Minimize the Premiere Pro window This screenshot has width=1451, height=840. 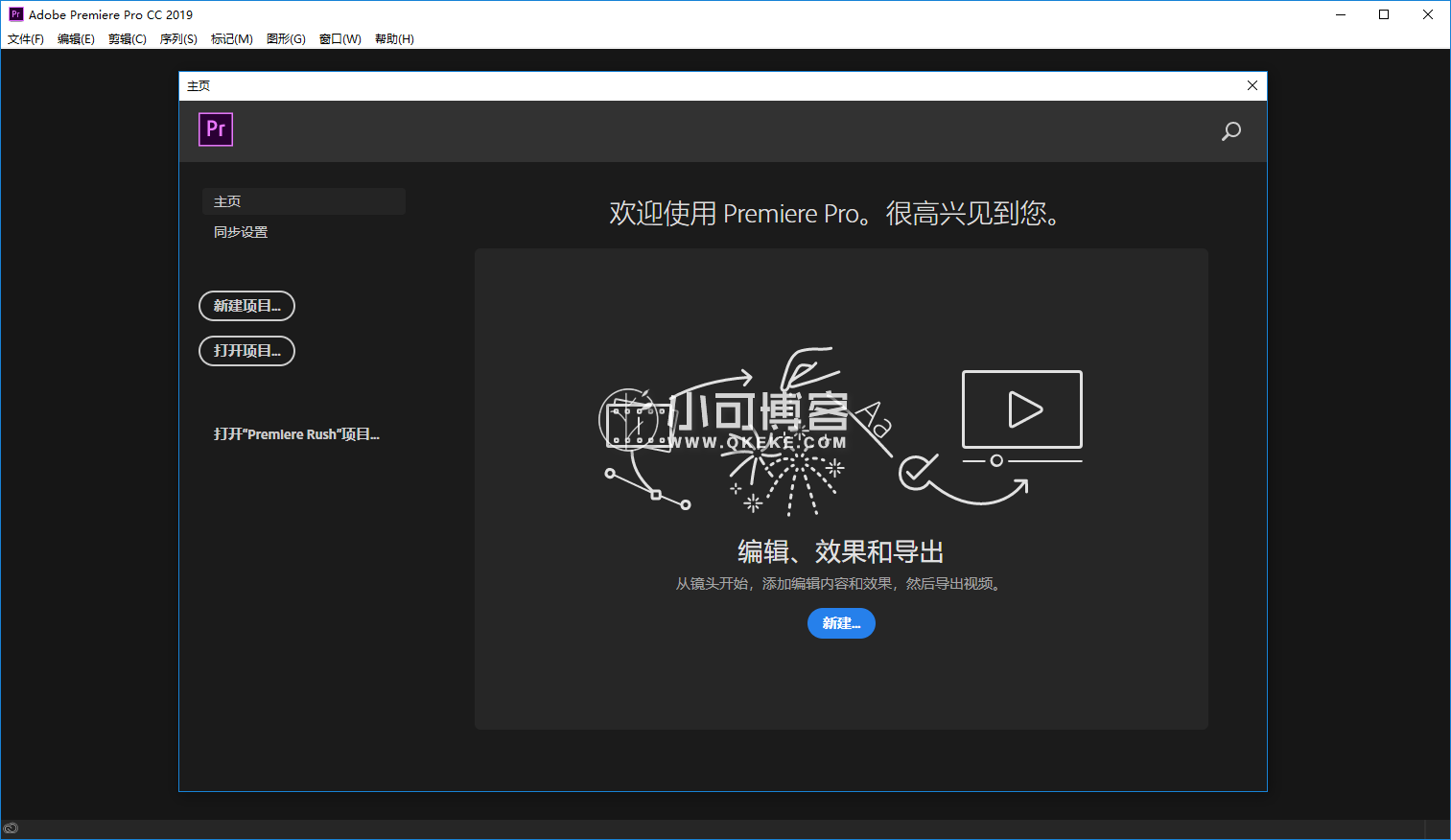pyautogui.click(x=1341, y=14)
